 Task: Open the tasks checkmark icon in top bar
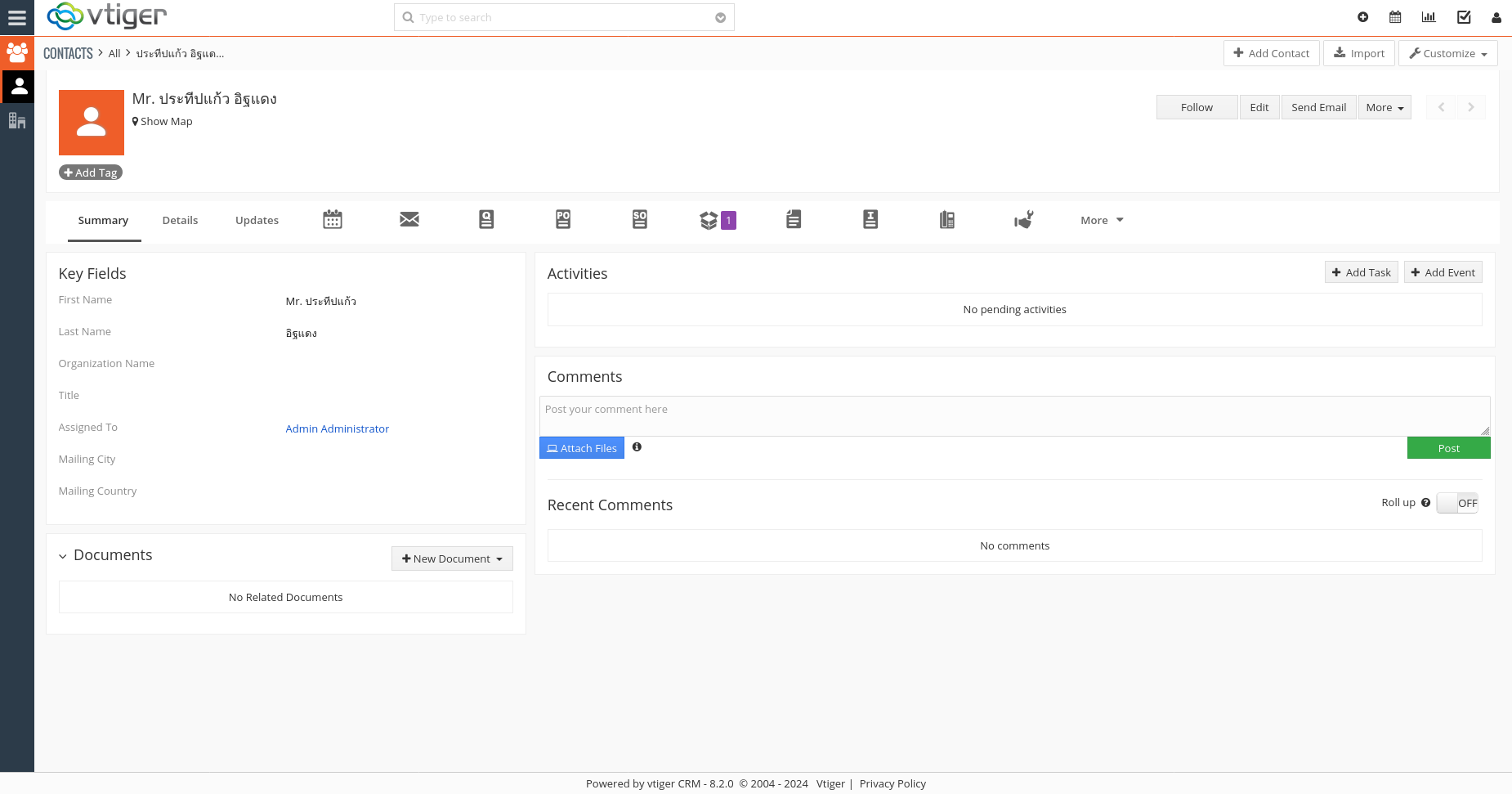coord(1464,16)
